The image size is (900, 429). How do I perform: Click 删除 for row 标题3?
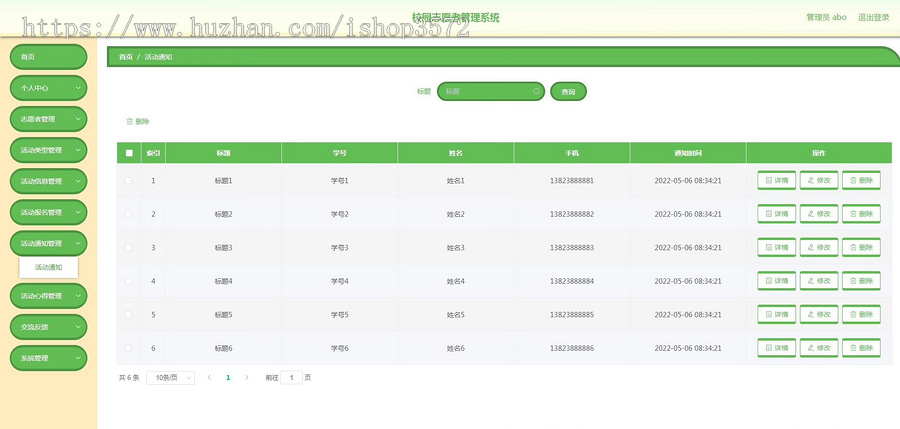click(862, 248)
